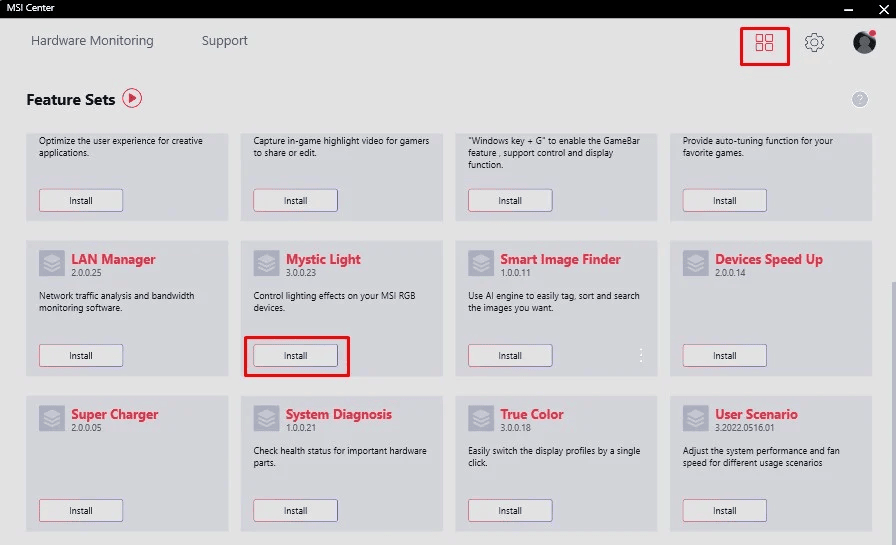896x545 pixels.
Task: Click the True Color stack icon
Action: pos(481,418)
